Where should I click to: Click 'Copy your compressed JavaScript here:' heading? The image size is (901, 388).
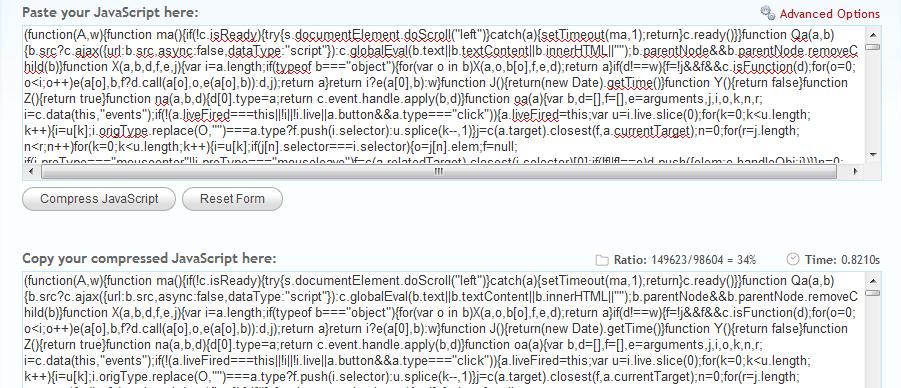click(x=149, y=258)
